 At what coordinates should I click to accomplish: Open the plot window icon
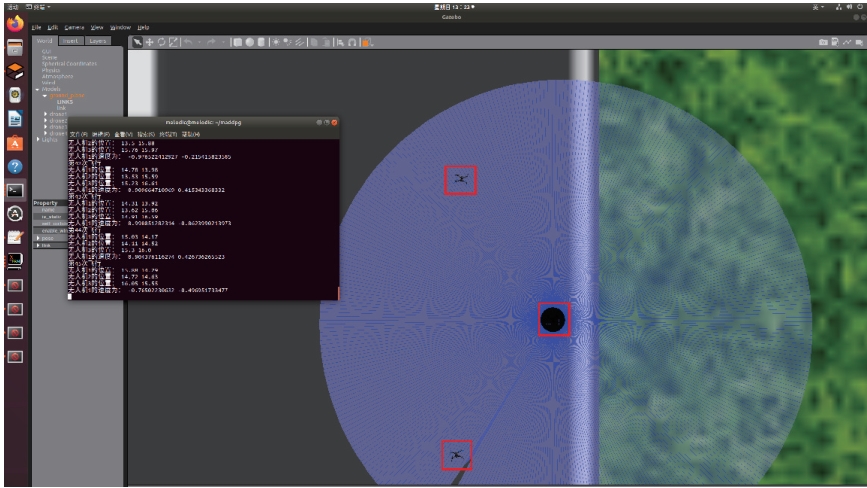(847, 42)
